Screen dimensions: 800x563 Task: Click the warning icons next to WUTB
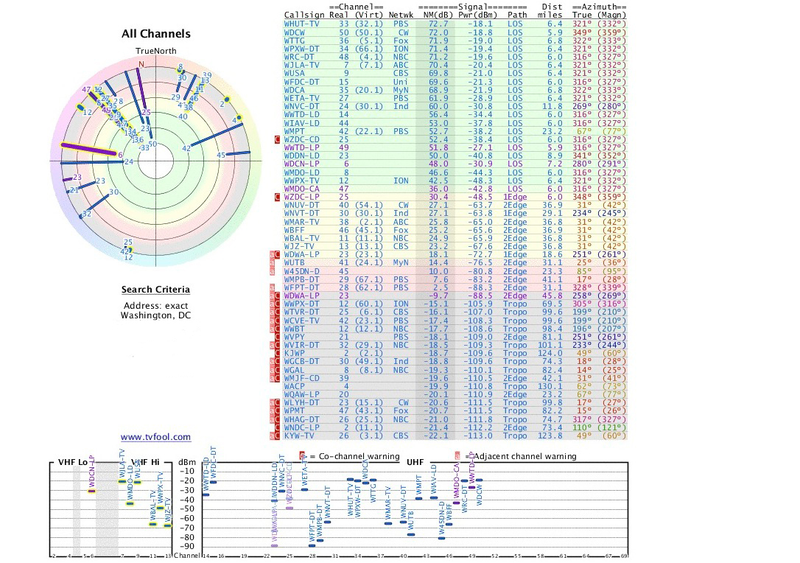click(274, 262)
